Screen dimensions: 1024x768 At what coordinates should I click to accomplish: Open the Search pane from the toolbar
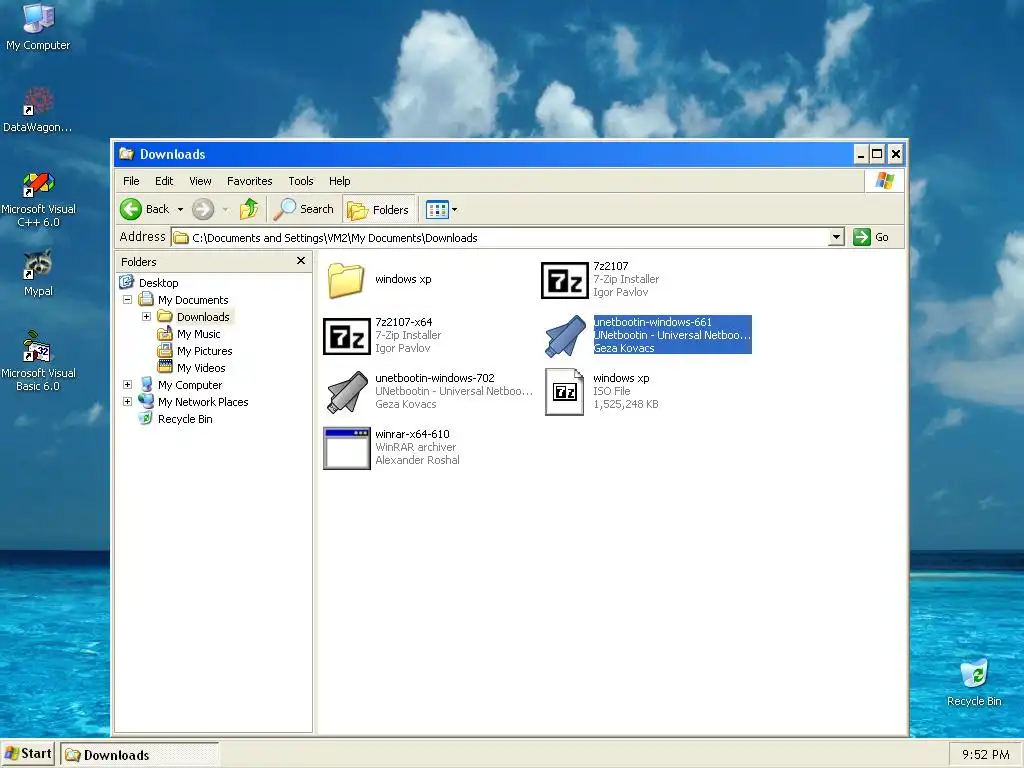click(304, 209)
